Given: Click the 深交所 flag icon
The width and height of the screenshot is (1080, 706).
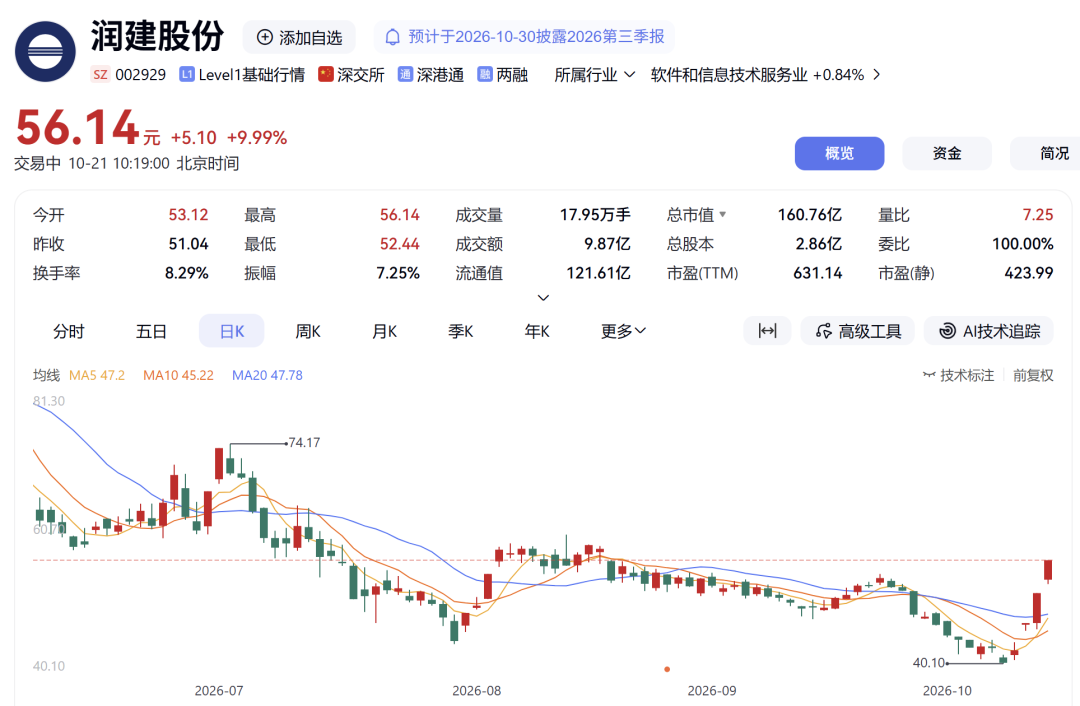Looking at the screenshot, I should point(326,74).
